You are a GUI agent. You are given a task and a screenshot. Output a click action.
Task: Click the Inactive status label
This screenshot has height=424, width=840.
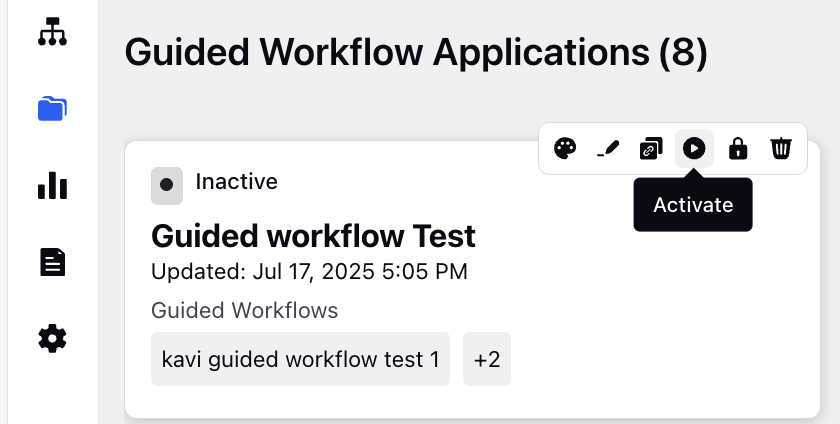click(x=236, y=182)
